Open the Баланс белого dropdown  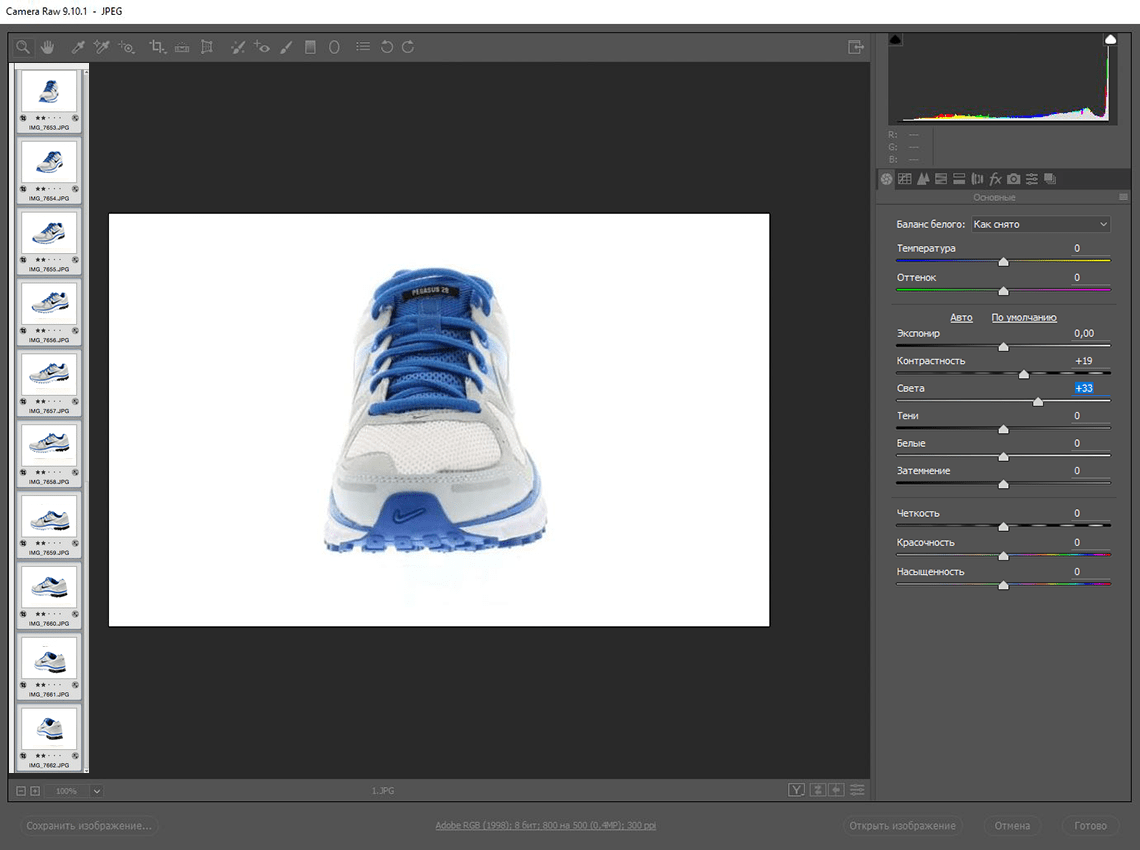(x=1040, y=224)
